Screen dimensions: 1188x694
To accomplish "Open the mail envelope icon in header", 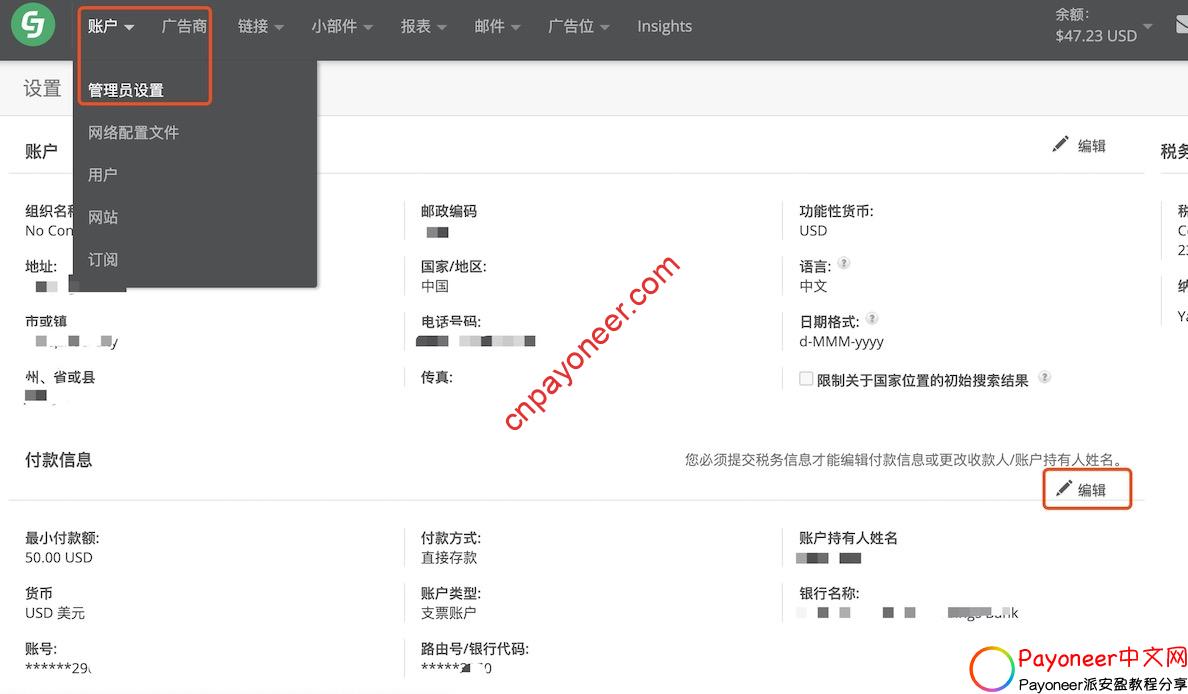I will 1180,26.
